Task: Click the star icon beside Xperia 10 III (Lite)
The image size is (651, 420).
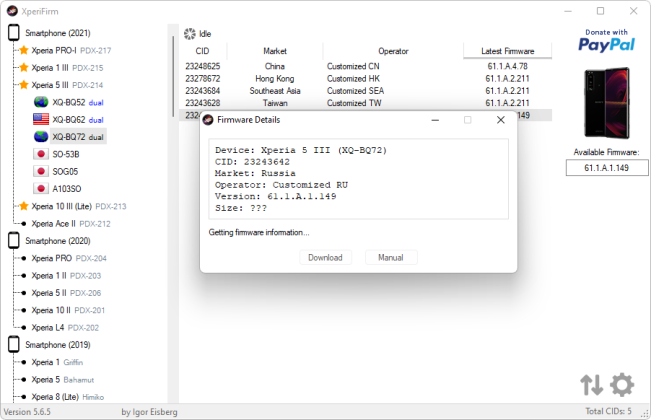Action: click(x=24, y=206)
